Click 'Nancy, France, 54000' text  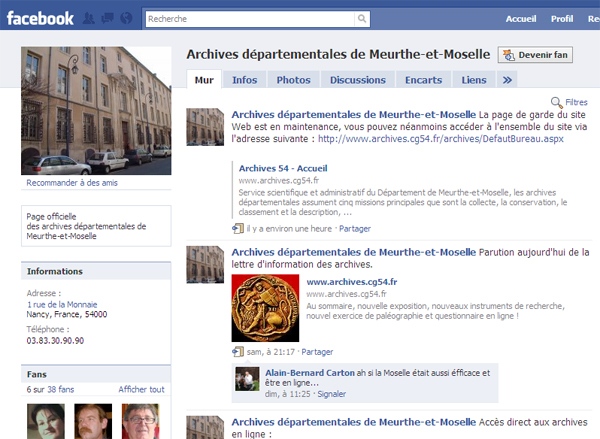coord(67,314)
